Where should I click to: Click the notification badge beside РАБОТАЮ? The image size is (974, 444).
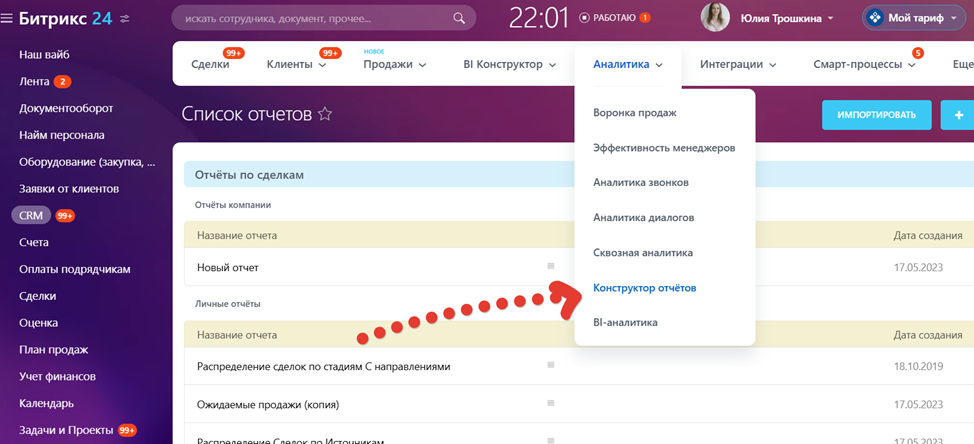(x=645, y=18)
